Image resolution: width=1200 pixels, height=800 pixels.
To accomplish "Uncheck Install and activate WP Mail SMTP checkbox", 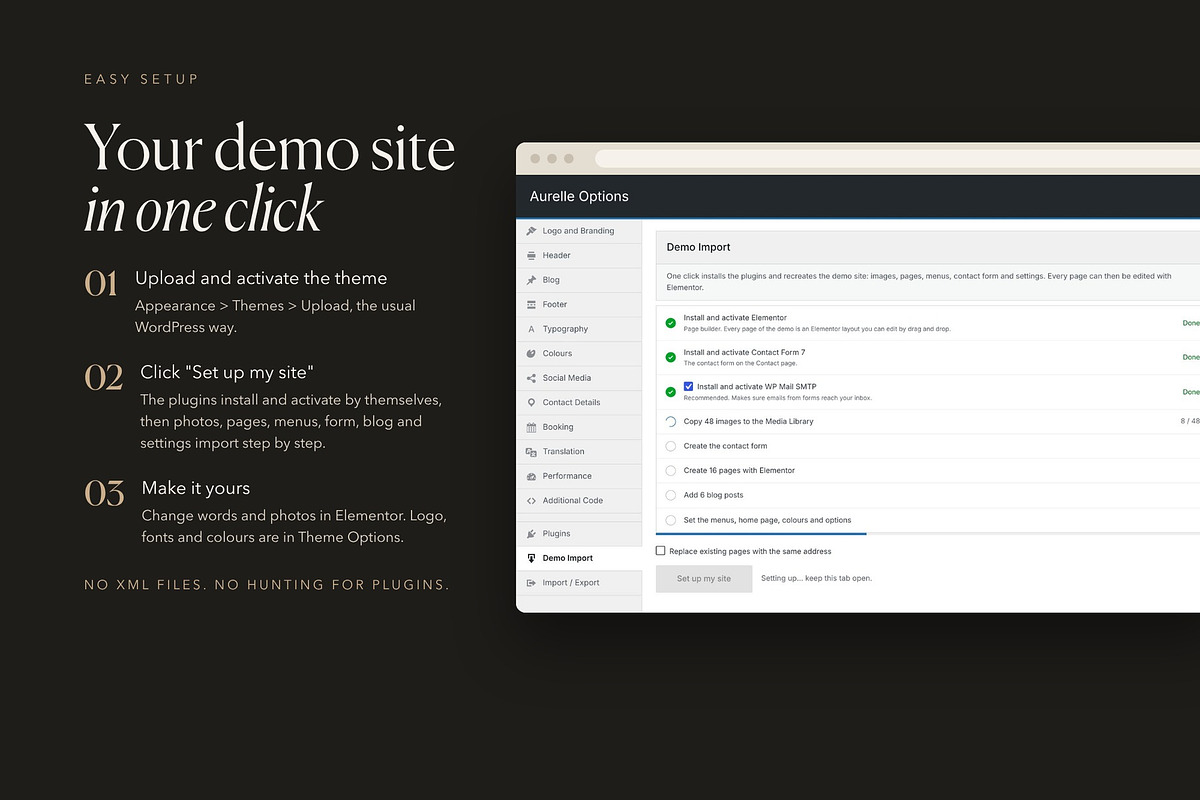I will [x=689, y=386].
